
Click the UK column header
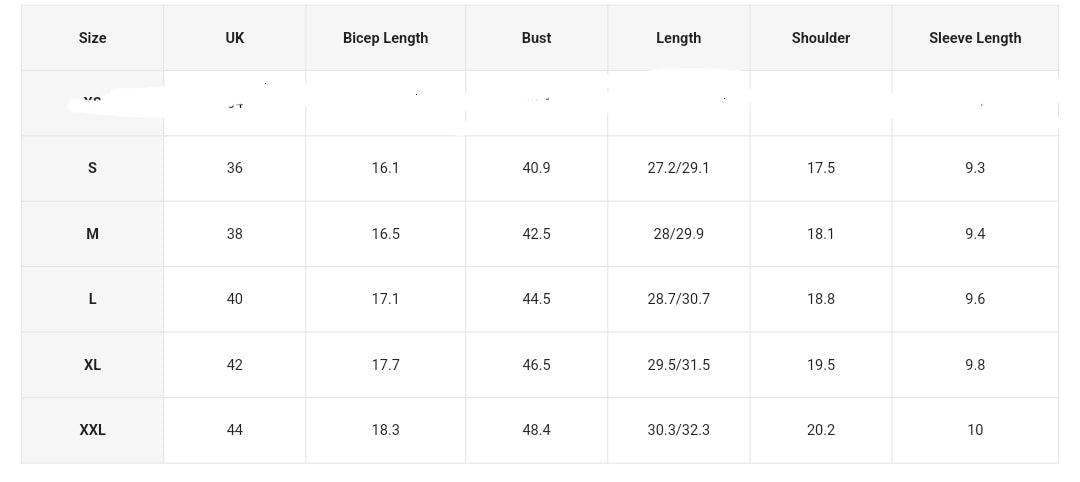[235, 38]
